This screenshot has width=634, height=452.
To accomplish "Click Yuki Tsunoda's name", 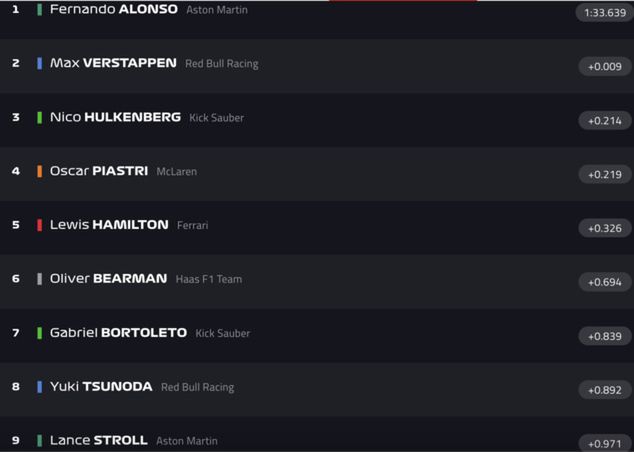I will 101,387.
